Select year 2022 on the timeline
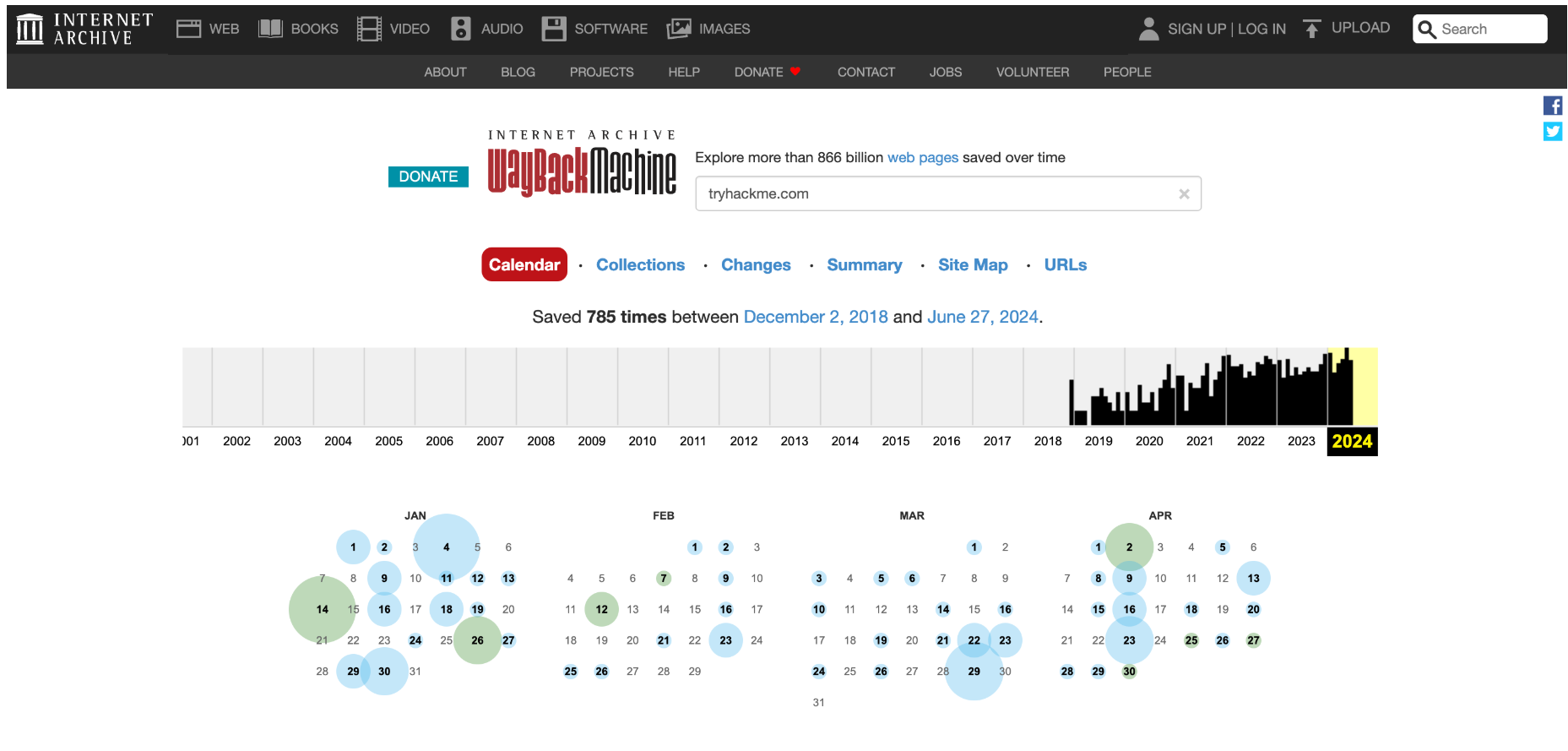 click(1251, 441)
